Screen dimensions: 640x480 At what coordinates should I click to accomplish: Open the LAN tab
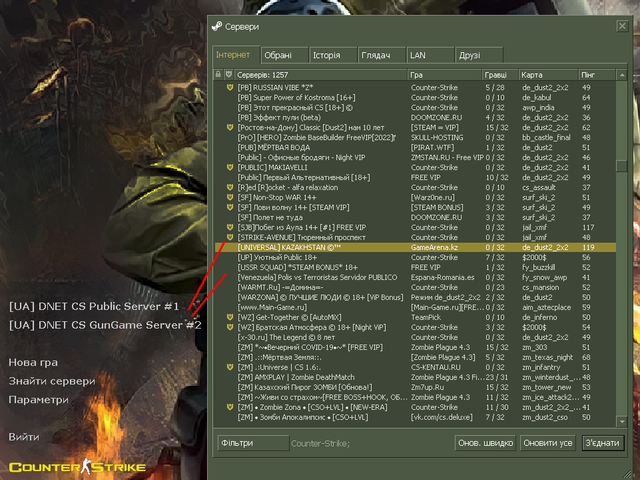point(430,55)
